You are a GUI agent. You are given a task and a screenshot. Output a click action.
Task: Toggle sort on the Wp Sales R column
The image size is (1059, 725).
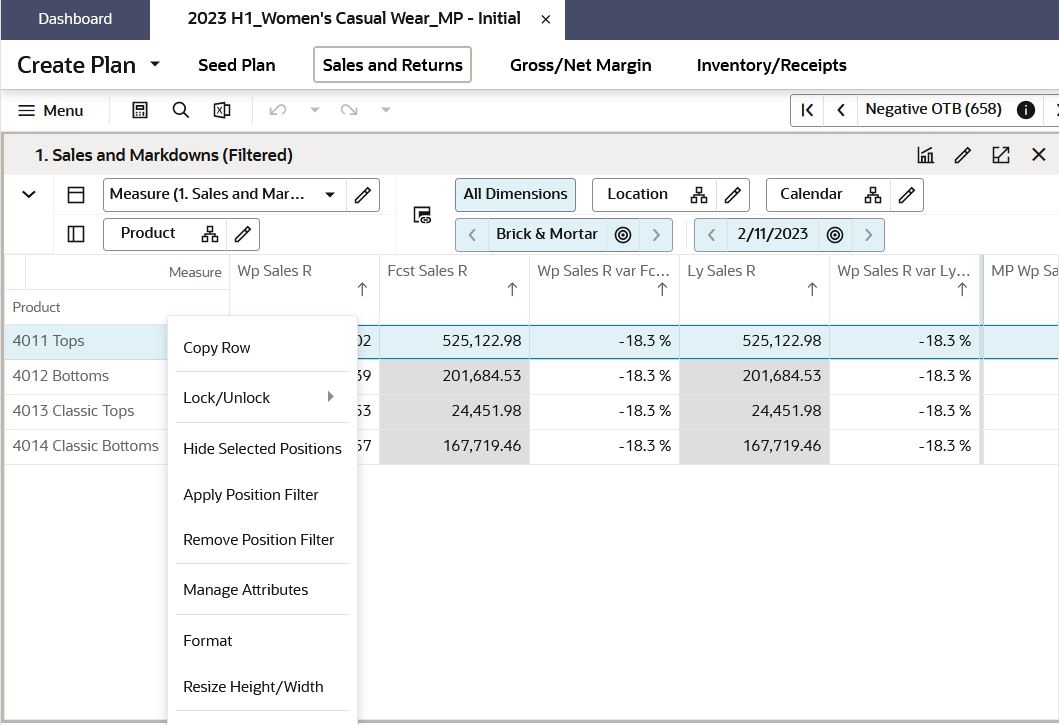point(362,289)
